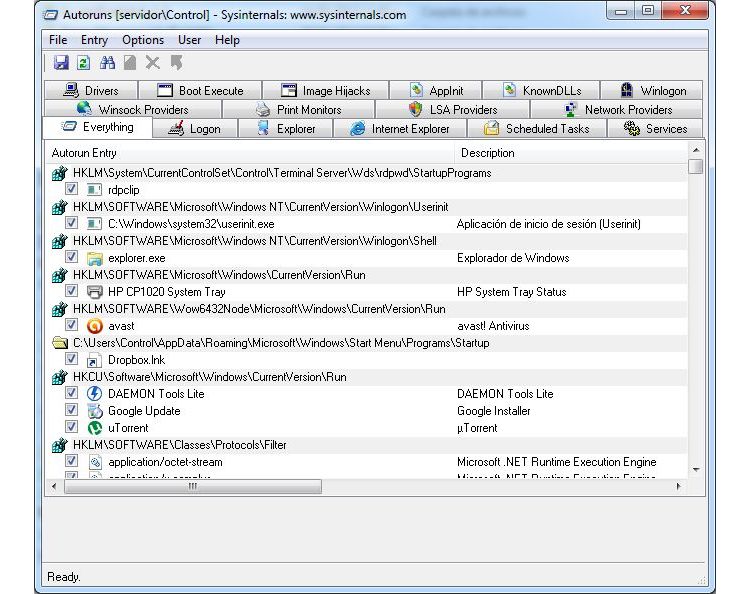
Task: Select the 'Google Installer' description text
Action: point(494,411)
